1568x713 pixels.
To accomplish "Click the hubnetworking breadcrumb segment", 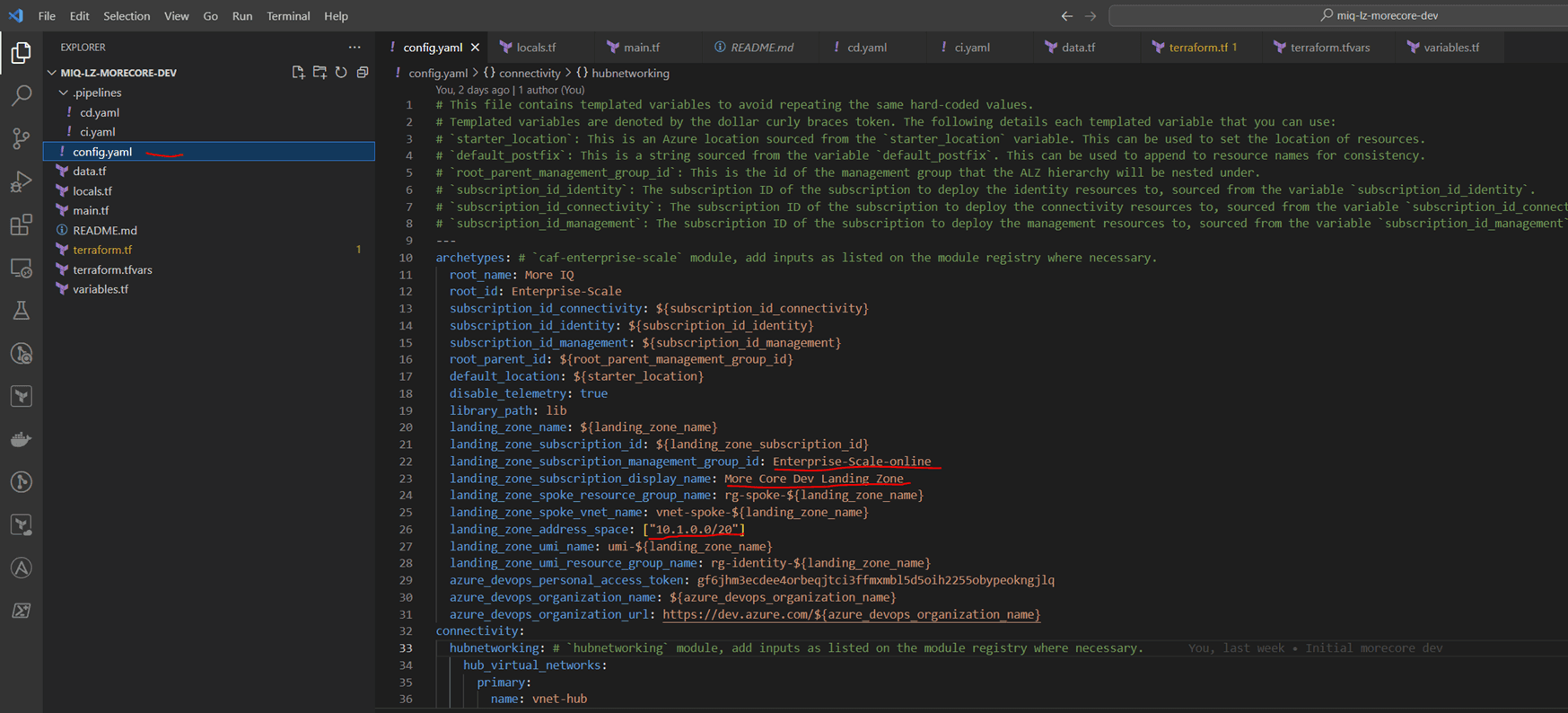I will [x=629, y=74].
